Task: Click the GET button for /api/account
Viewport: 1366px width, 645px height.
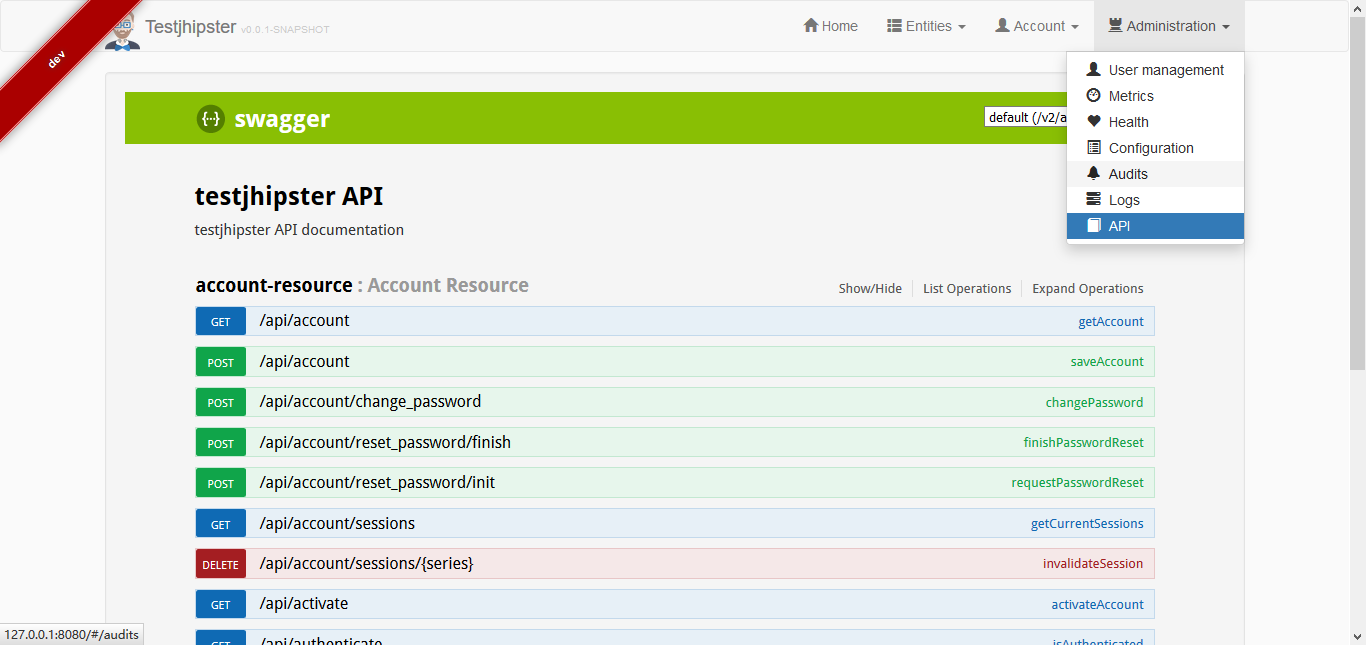Action: click(x=221, y=321)
